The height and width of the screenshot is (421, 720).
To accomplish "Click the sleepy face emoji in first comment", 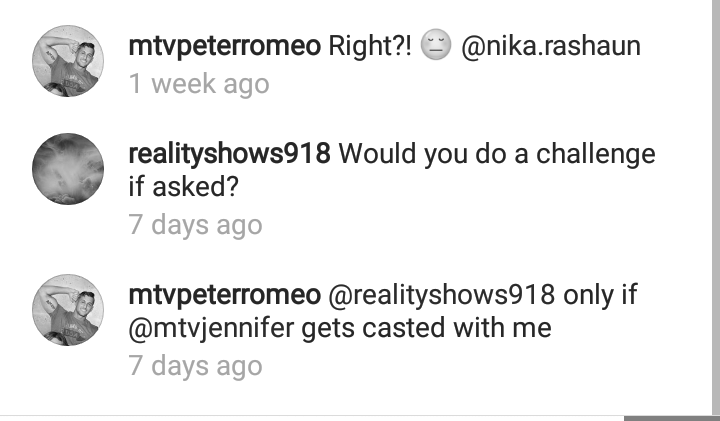I will [436, 45].
